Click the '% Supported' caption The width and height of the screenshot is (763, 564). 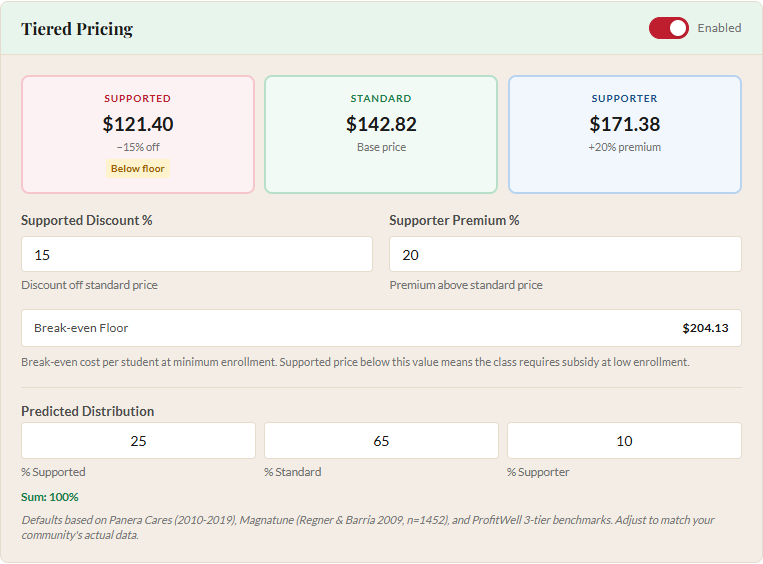pos(53,472)
